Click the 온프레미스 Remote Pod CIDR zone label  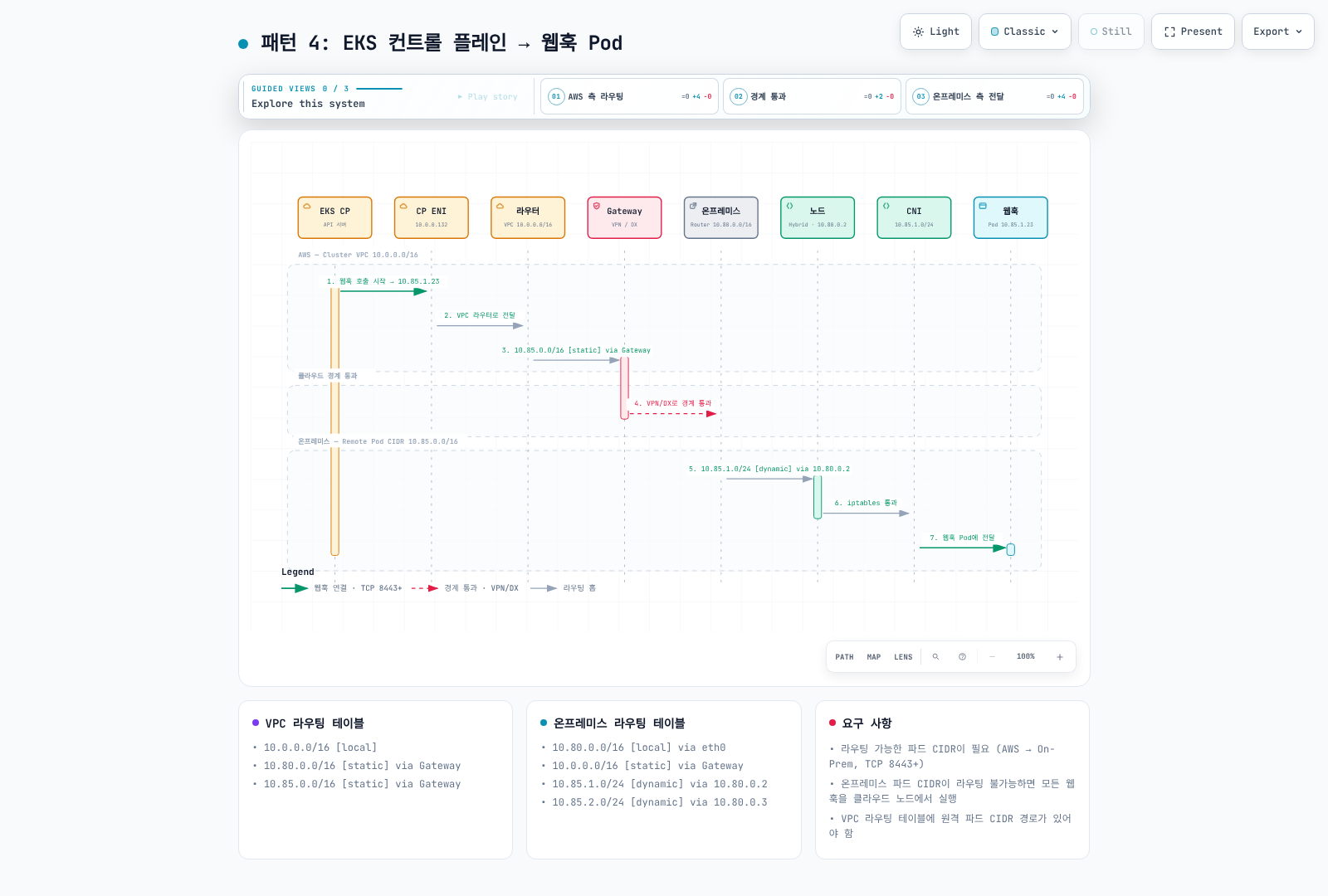378,441
